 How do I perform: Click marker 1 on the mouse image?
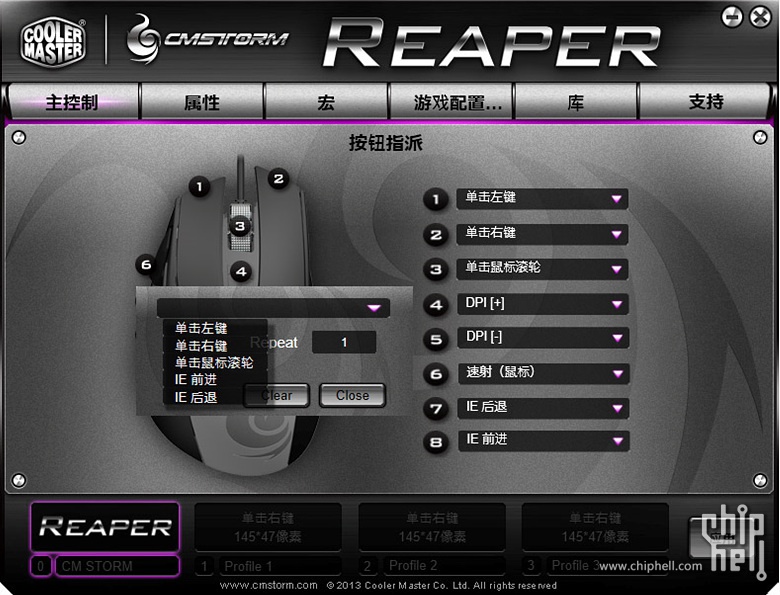(199, 187)
